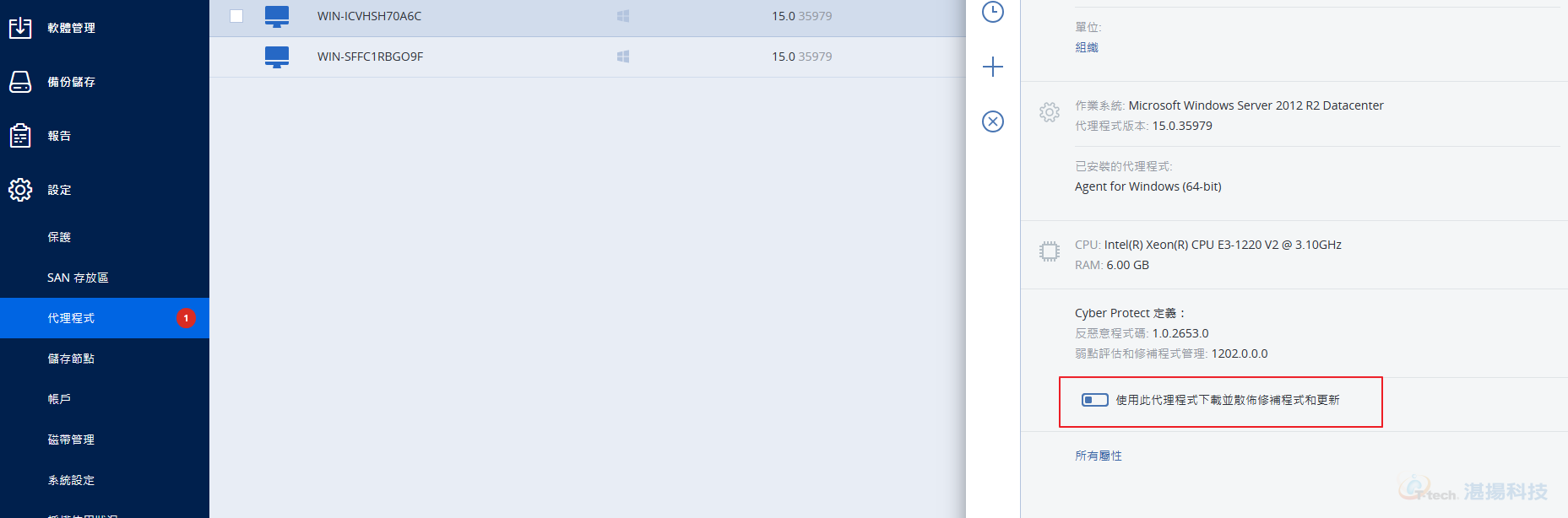
Task: Click the clock activities icon in details panel
Action: click(x=993, y=12)
